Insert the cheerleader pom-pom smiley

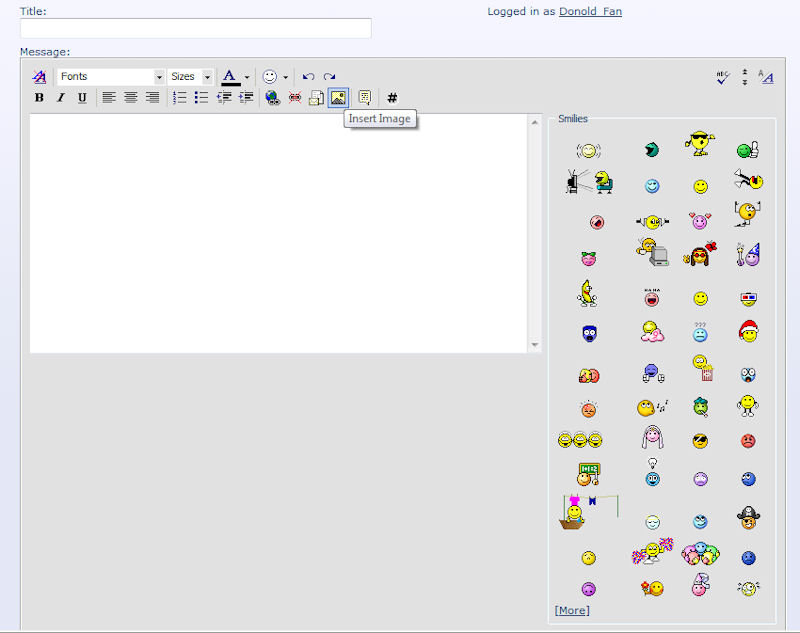click(653, 551)
